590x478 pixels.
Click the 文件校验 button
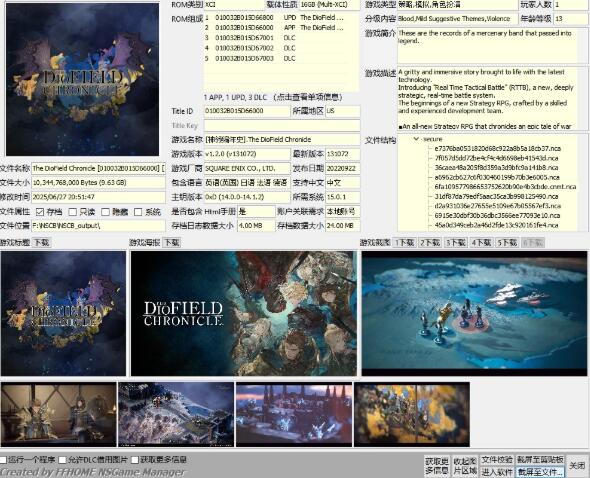pos(497,460)
